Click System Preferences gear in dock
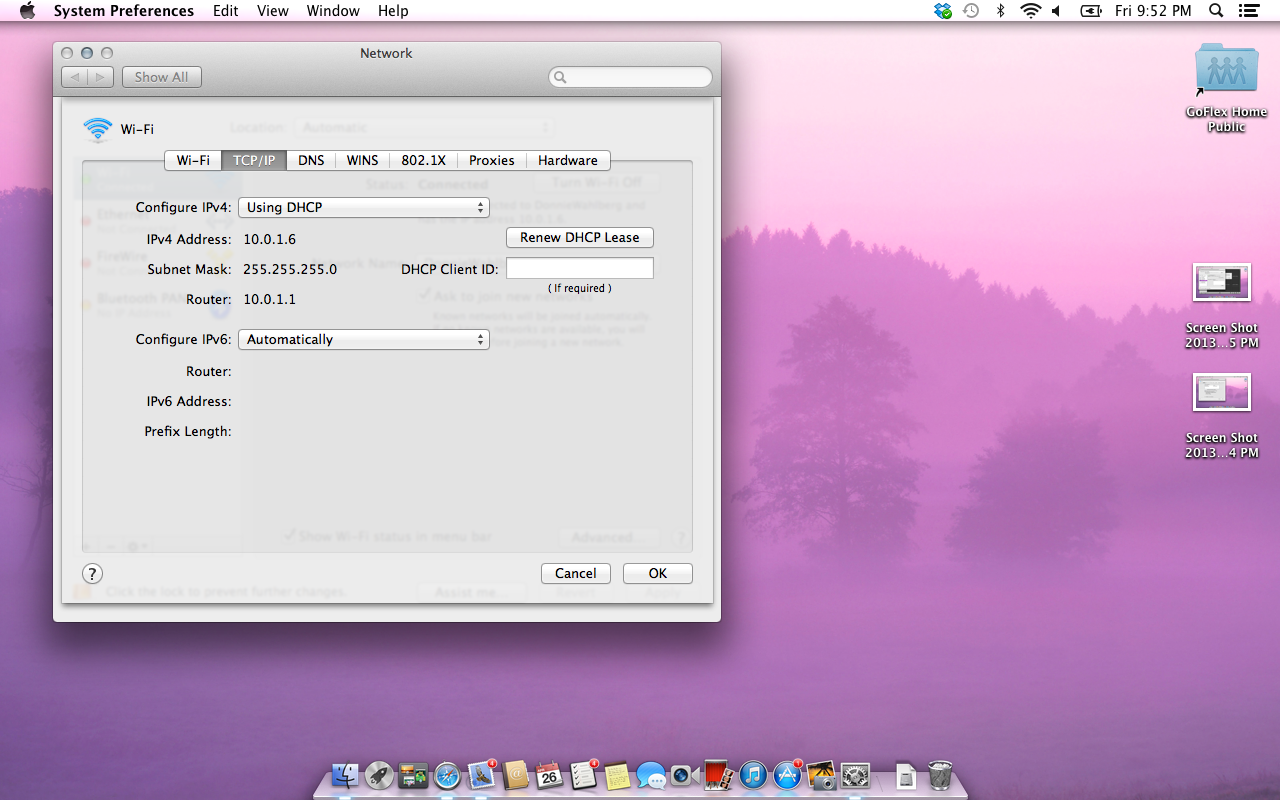Screen dimensions: 1280x800 [x=855, y=775]
